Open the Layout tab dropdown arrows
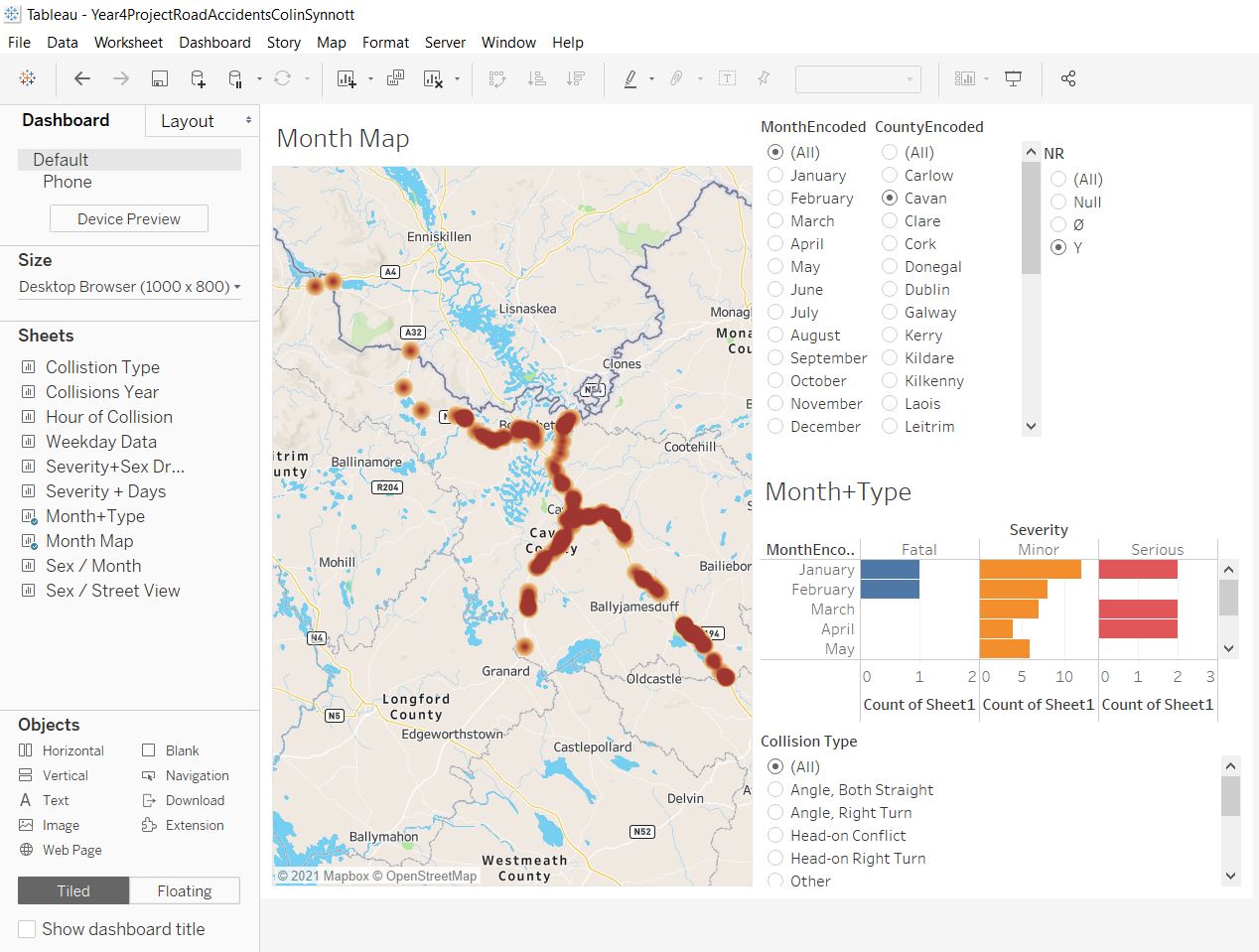The width and height of the screenshot is (1259, 952). [x=248, y=120]
